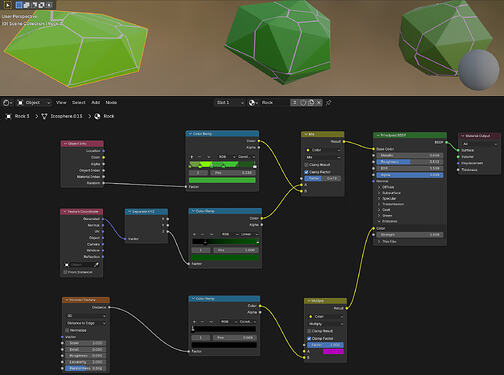The image size is (504, 375).
Task: Click the material user count button
Action: point(294,103)
